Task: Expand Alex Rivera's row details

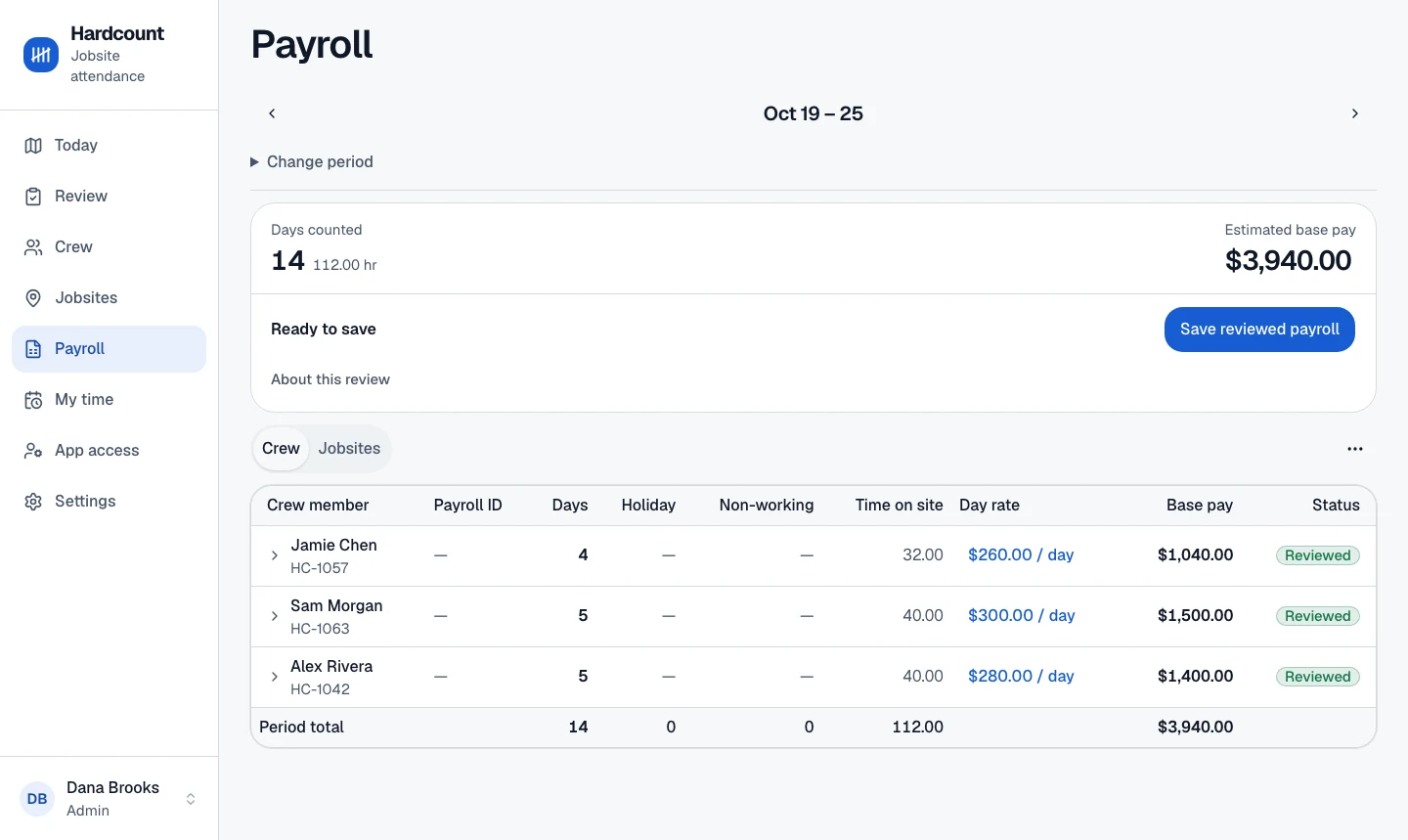Action: [x=275, y=677]
